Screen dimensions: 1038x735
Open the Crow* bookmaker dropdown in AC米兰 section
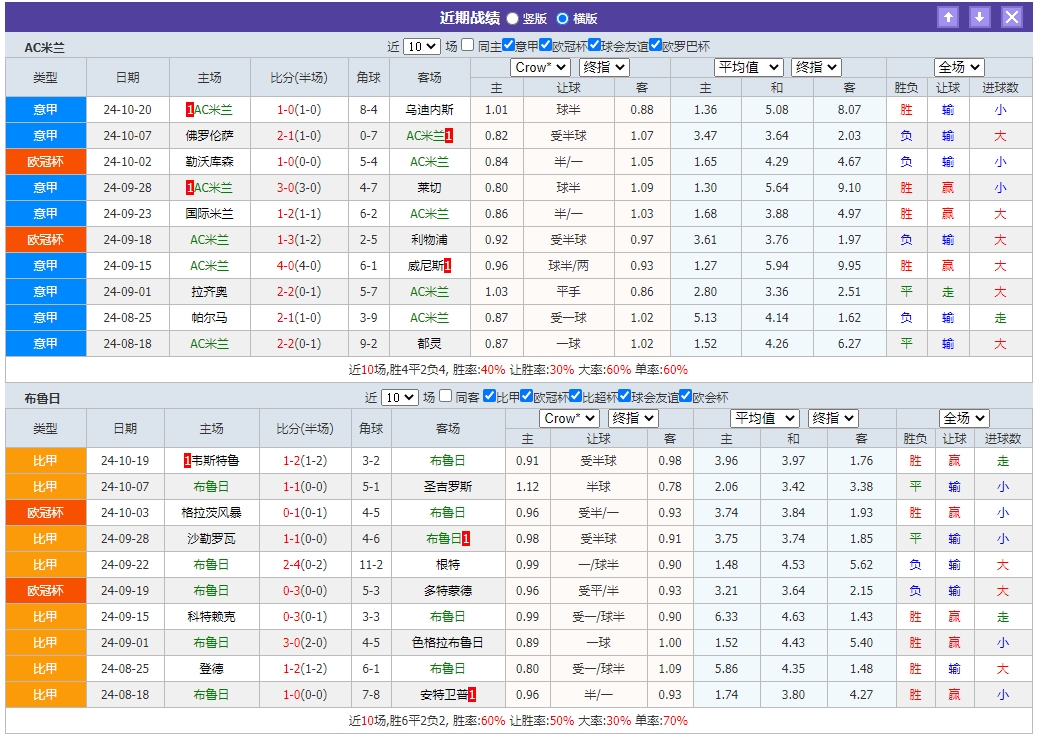[540, 67]
